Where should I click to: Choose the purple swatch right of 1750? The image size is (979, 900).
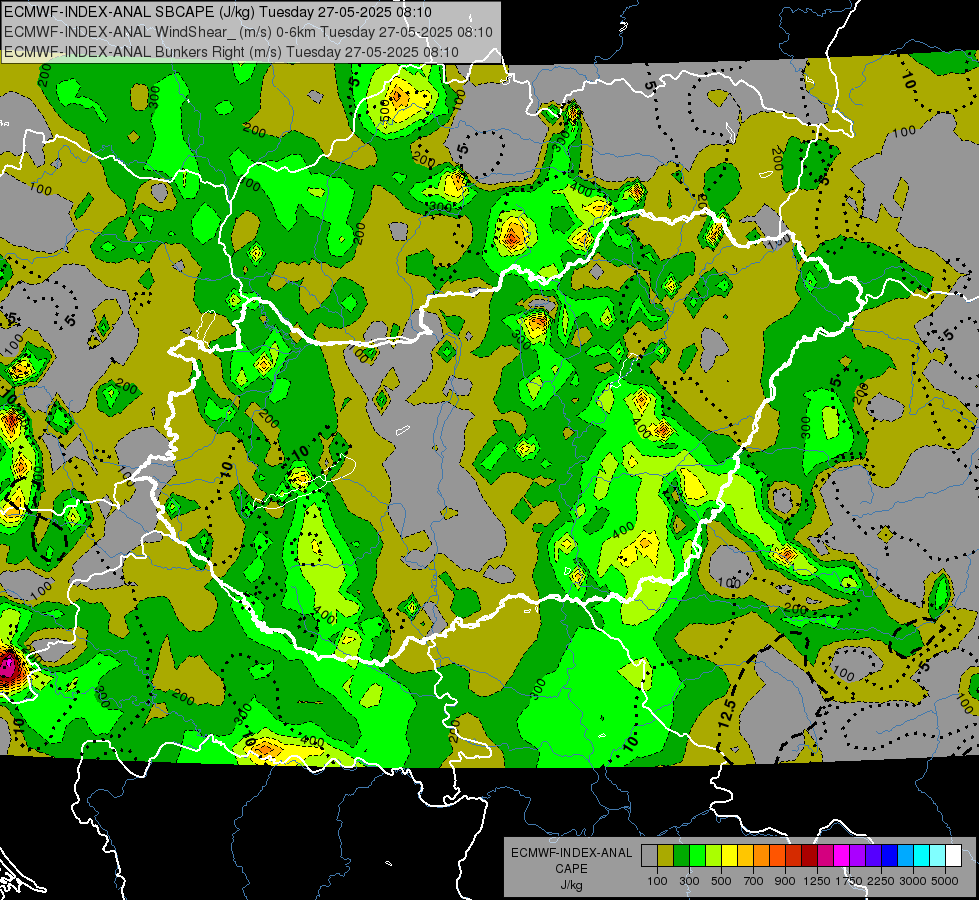pos(858,856)
